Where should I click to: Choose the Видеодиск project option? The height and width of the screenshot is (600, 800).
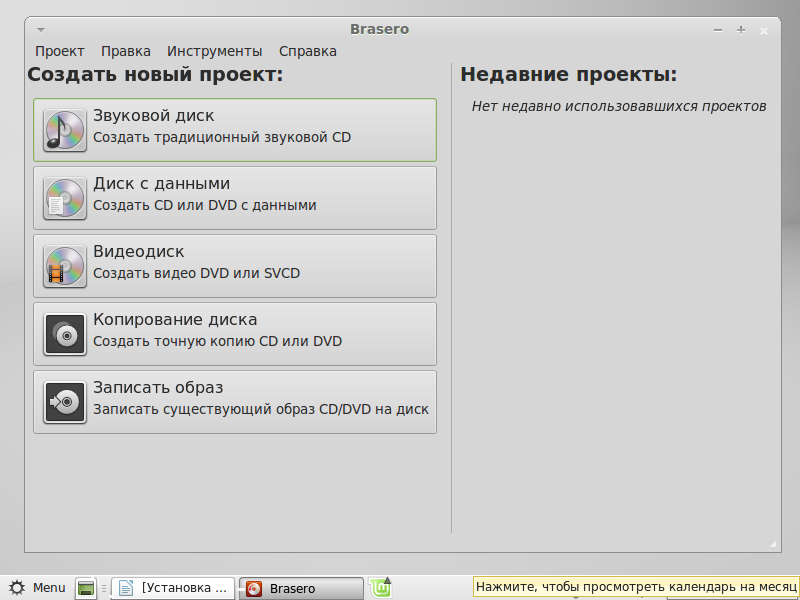point(235,266)
